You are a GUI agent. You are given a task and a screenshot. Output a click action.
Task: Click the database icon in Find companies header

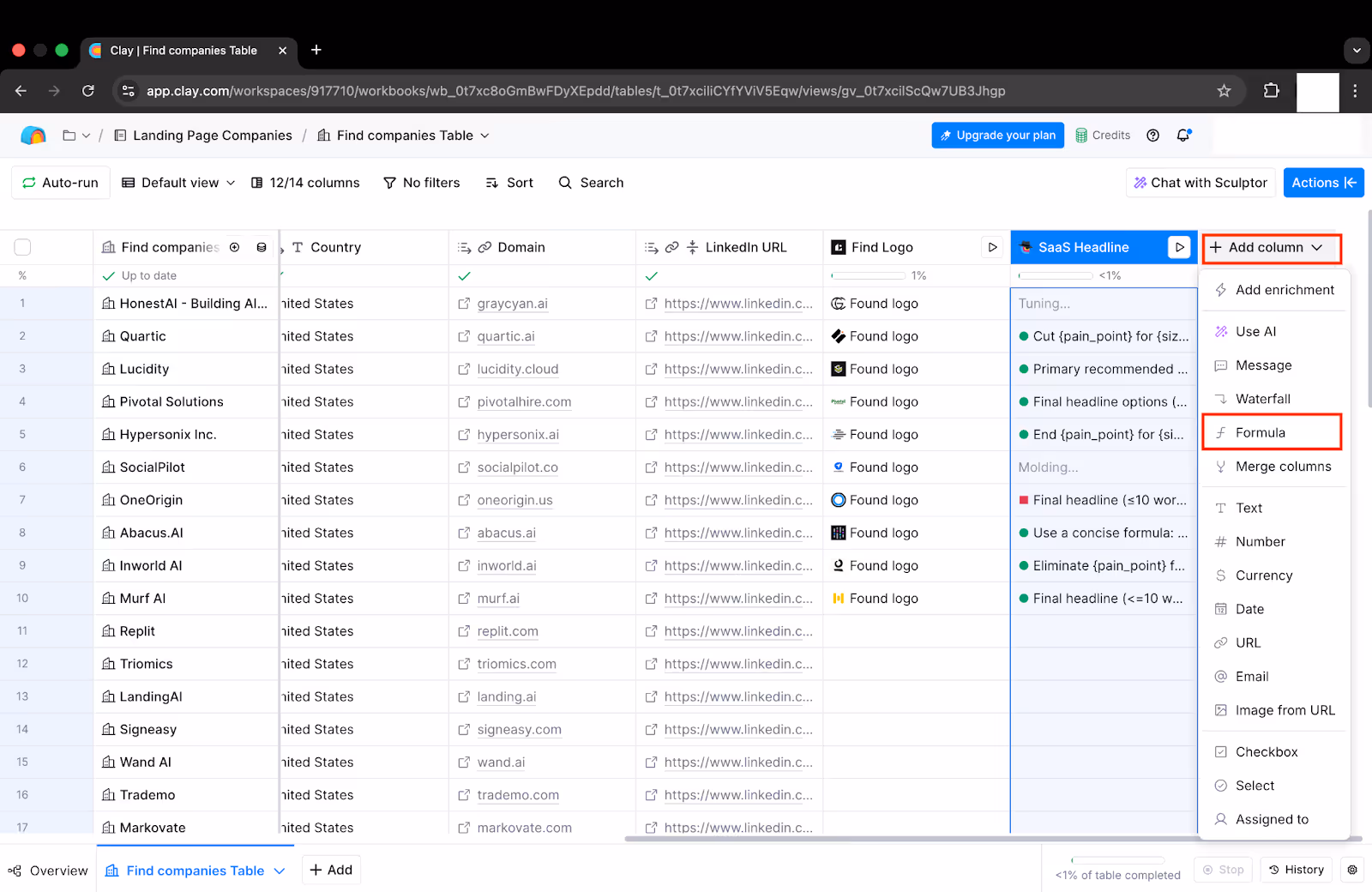tap(262, 247)
